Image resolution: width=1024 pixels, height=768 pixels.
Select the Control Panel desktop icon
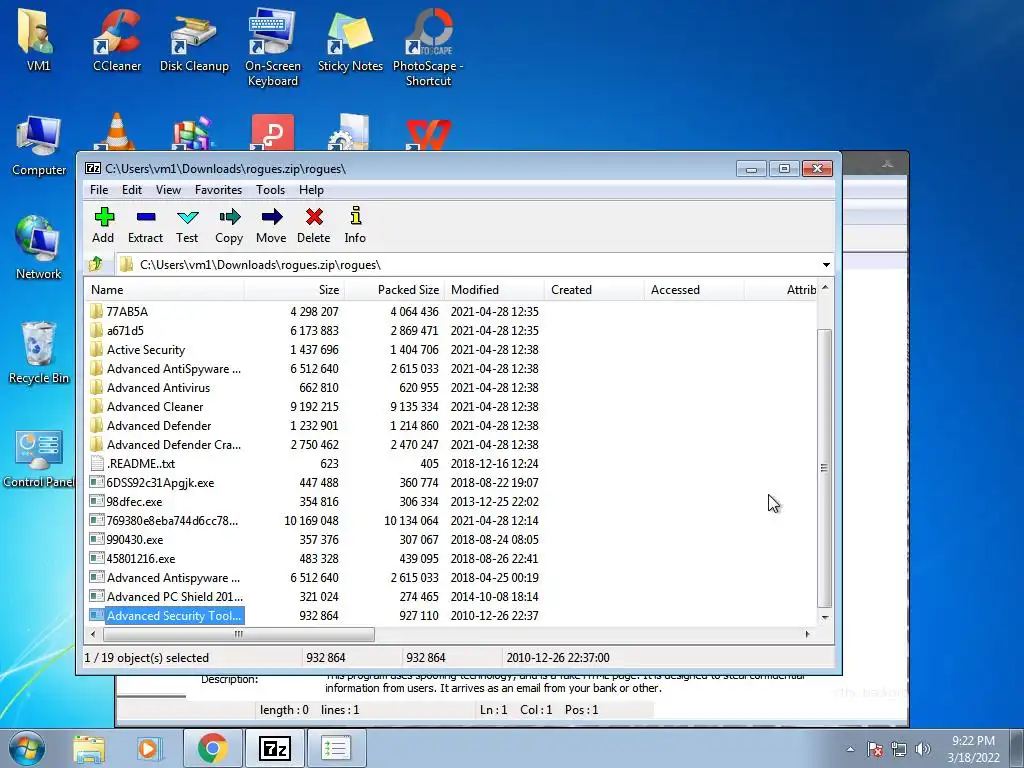pyautogui.click(x=39, y=457)
